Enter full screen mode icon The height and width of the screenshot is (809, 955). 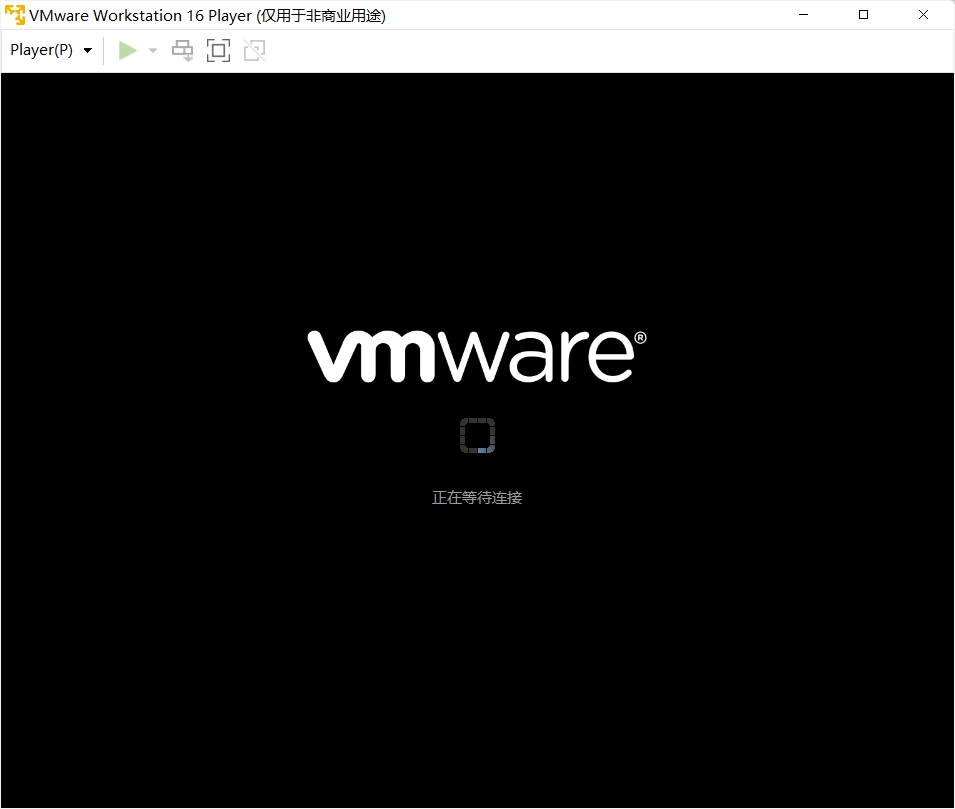[218, 51]
